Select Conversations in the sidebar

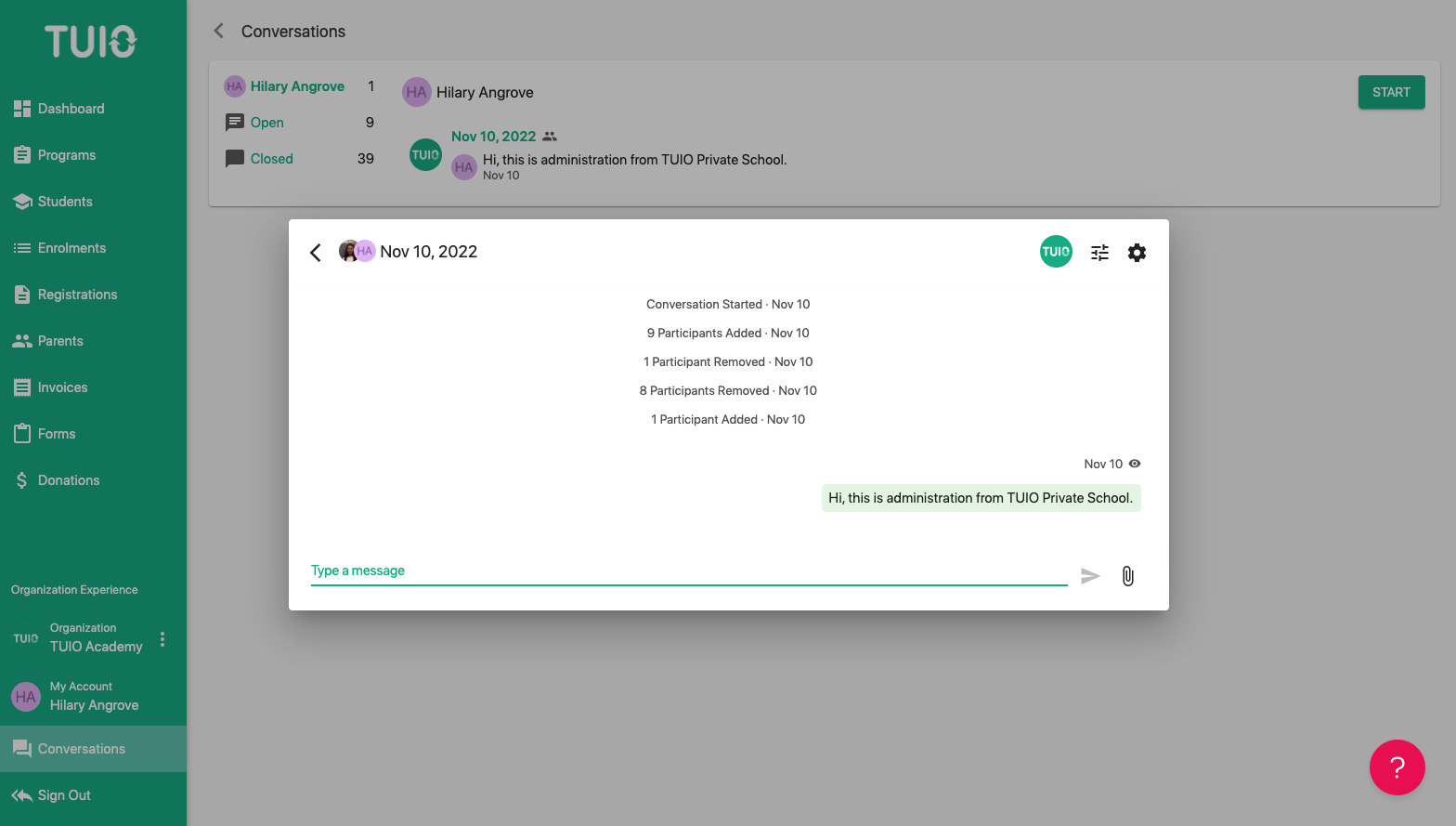[93, 749]
